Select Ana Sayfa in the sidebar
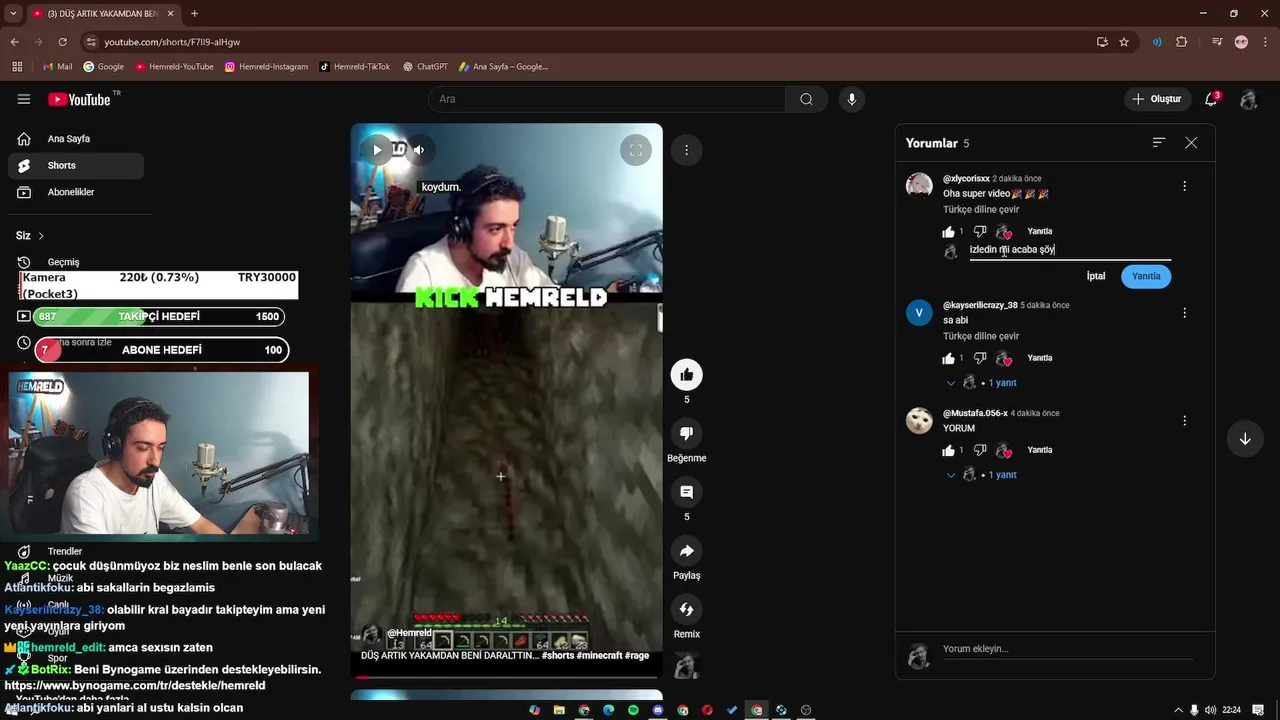This screenshot has width=1280, height=720. tap(76, 139)
